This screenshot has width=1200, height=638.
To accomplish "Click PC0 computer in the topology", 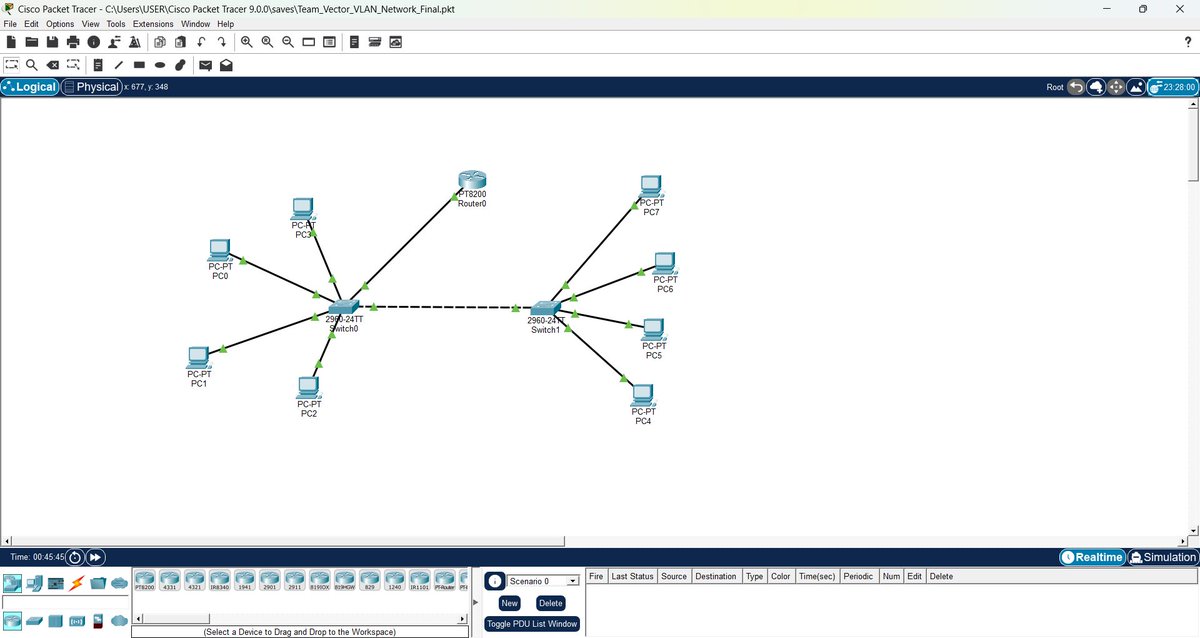I will pyautogui.click(x=219, y=250).
